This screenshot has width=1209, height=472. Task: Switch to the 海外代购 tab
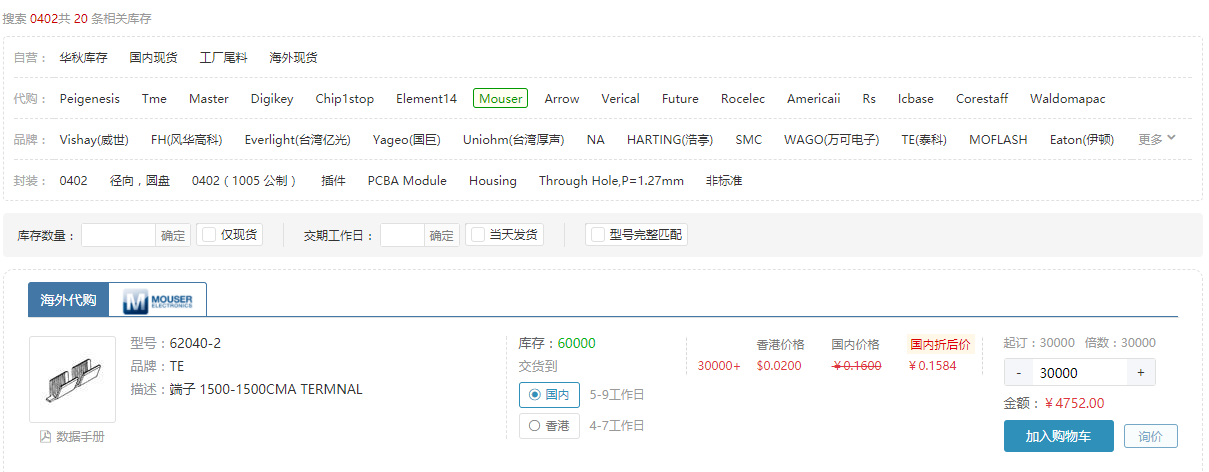coord(68,300)
